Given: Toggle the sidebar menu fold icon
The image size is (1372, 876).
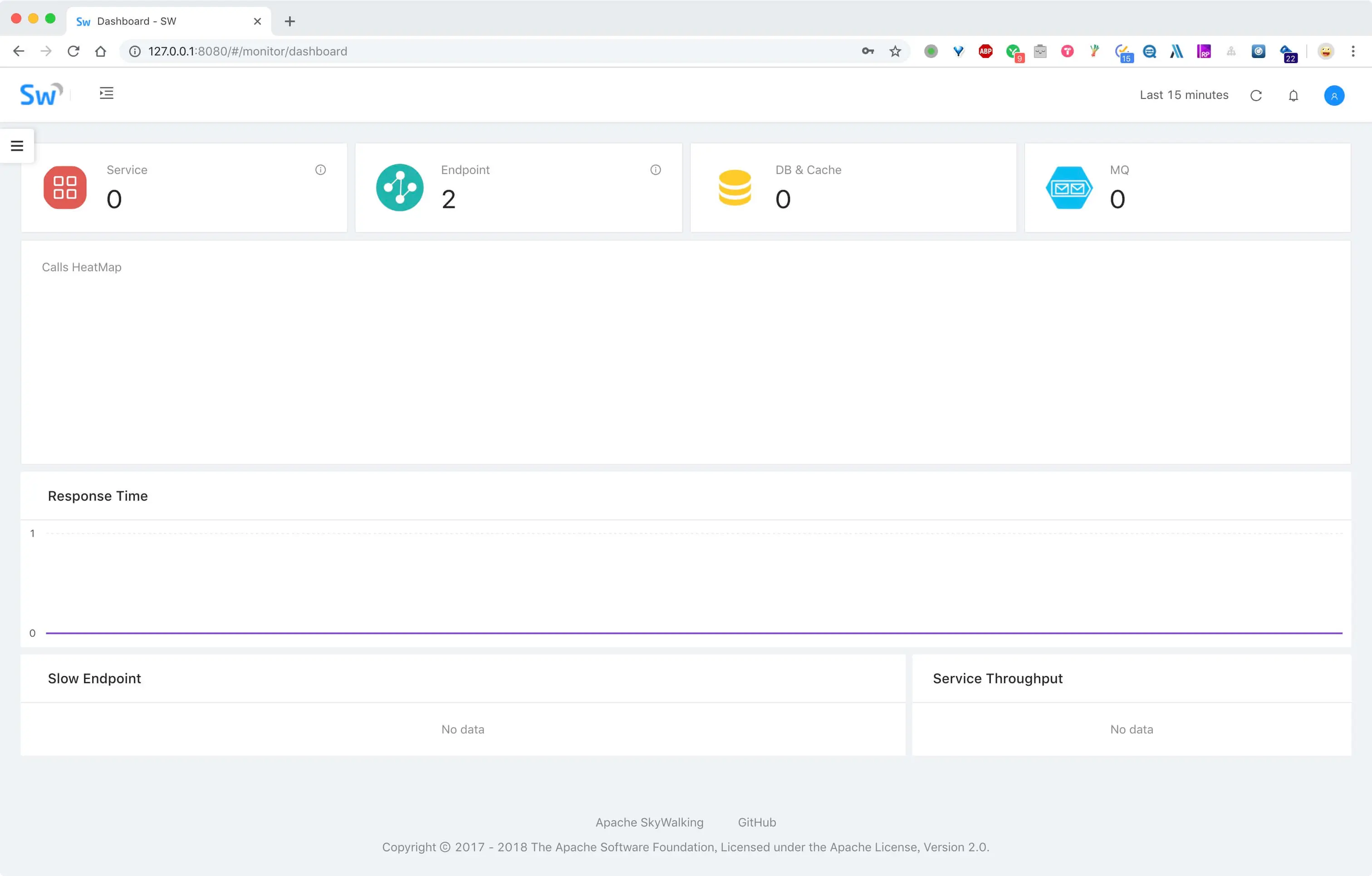Looking at the screenshot, I should [107, 94].
